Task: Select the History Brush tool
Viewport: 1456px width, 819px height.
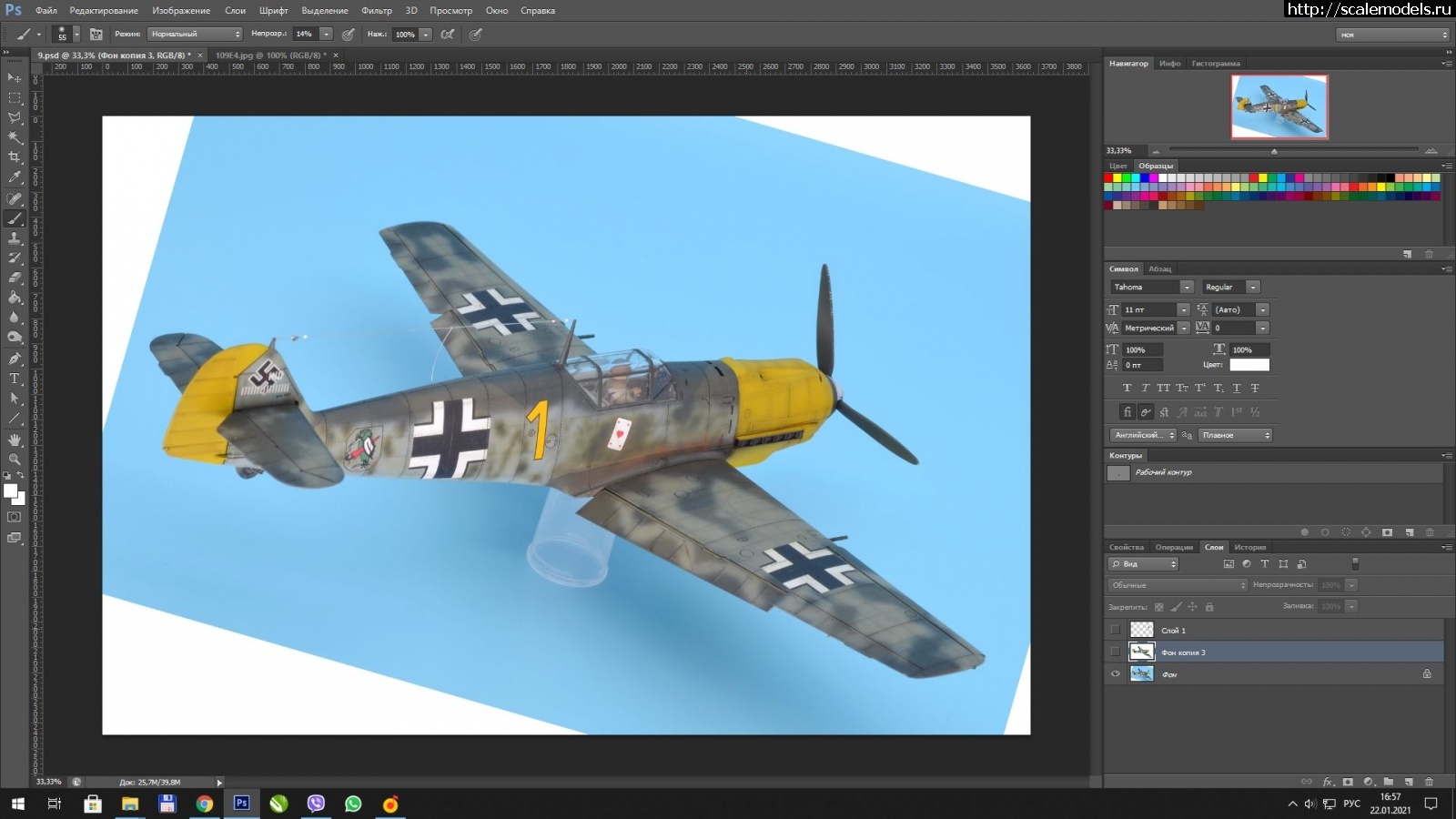Action: [15, 258]
